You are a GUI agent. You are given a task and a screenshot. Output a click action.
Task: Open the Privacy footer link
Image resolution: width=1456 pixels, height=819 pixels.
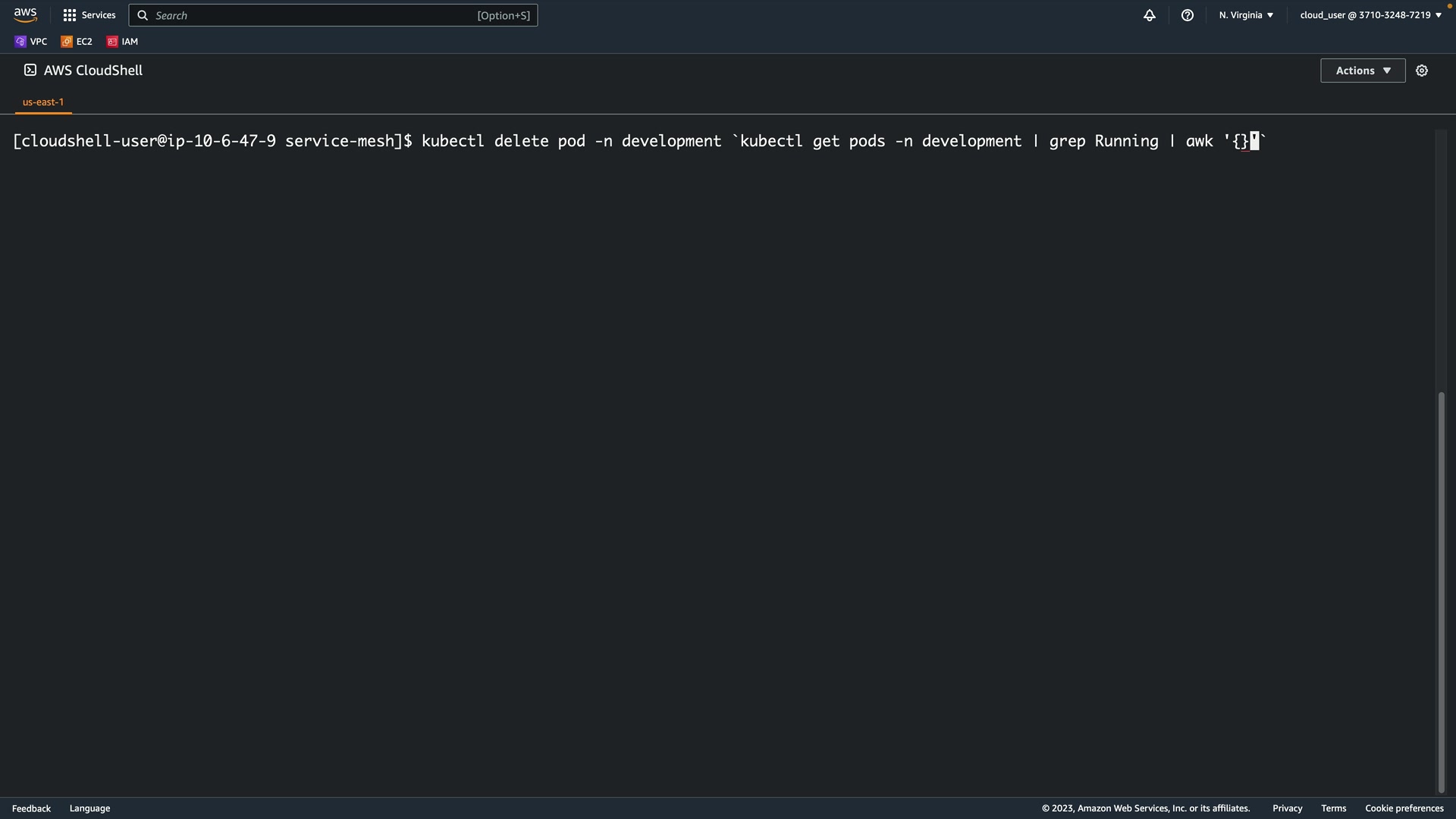pos(1287,808)
